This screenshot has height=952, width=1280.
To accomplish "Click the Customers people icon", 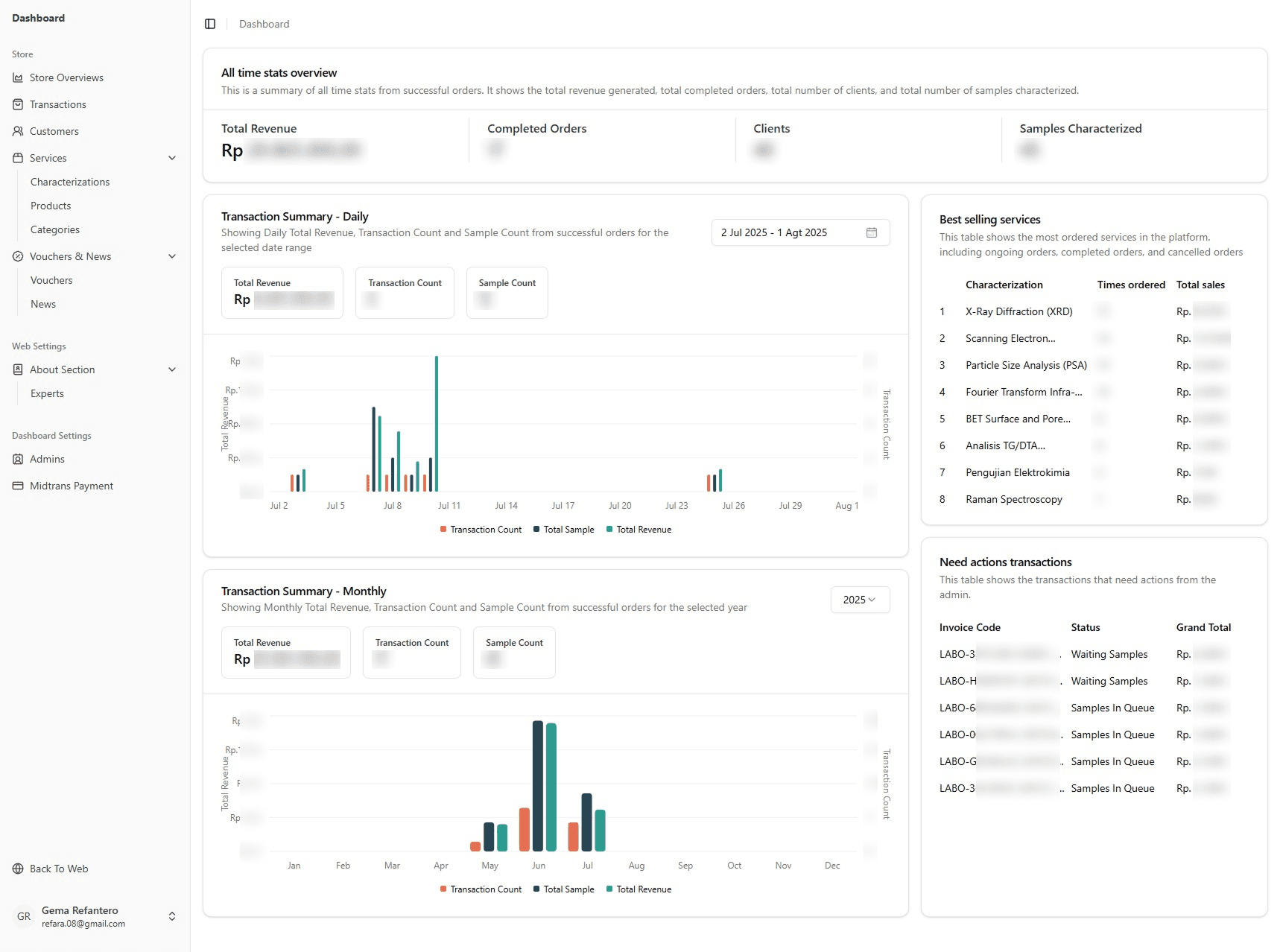I will [18, 131].
